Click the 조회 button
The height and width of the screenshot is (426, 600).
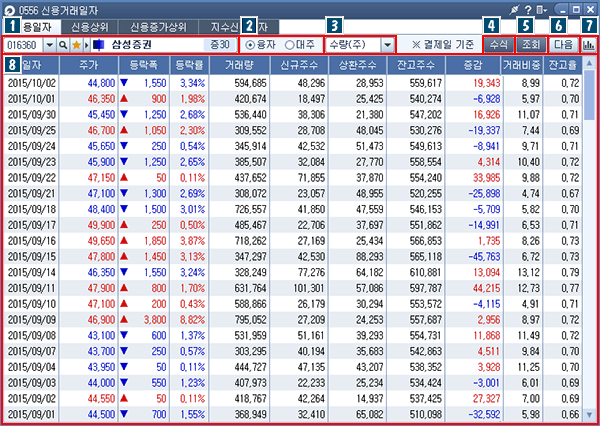pos(531,45)
